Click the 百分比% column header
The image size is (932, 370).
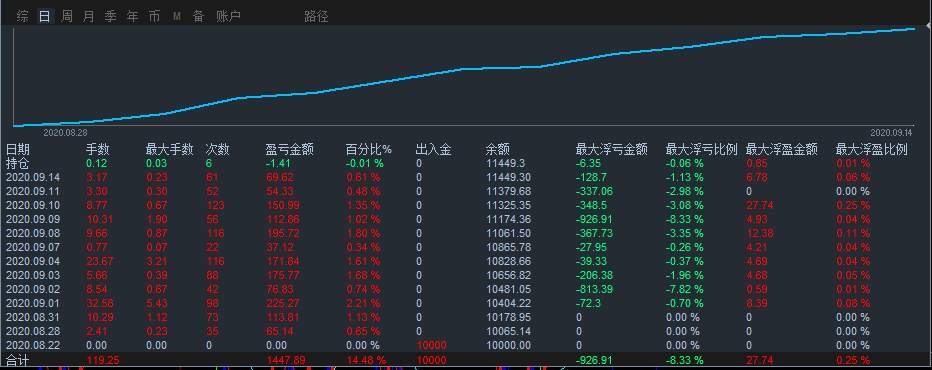(x=369, y=150)
